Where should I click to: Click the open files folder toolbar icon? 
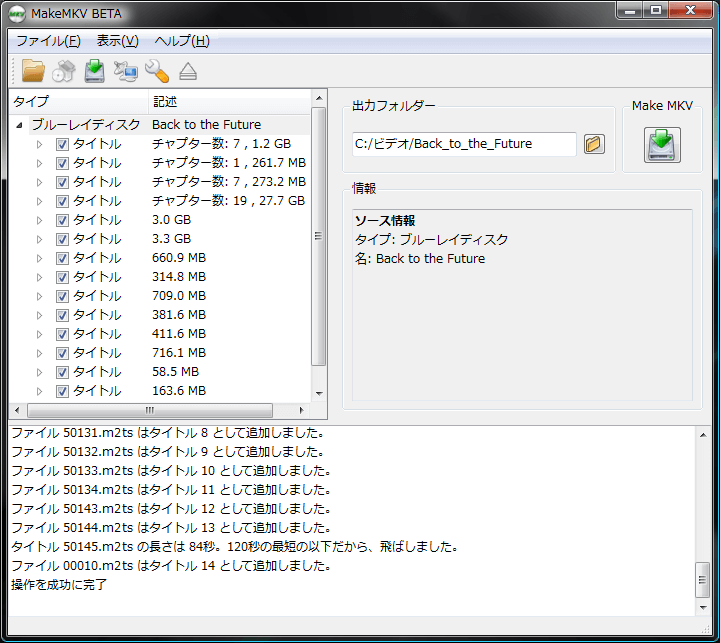[x=33, y=71]
